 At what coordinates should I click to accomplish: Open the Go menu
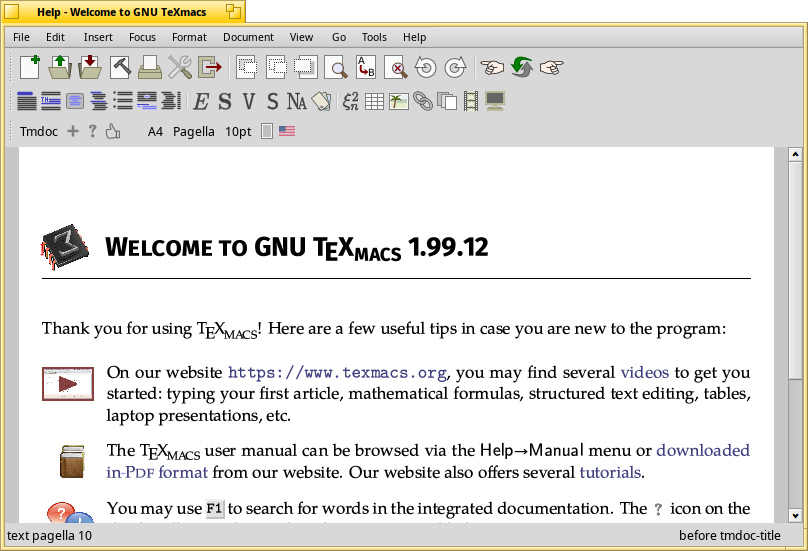pyautogui.click(x=339, y=37)
